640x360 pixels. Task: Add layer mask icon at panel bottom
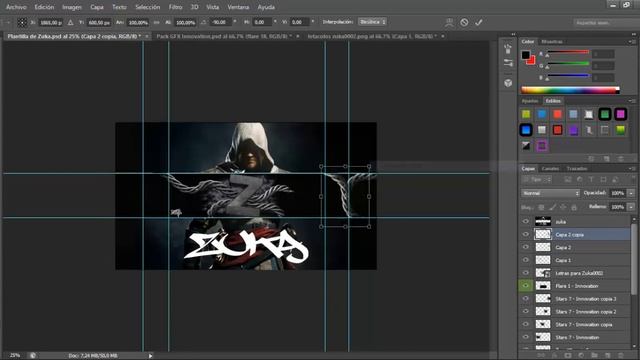point(568,356)
